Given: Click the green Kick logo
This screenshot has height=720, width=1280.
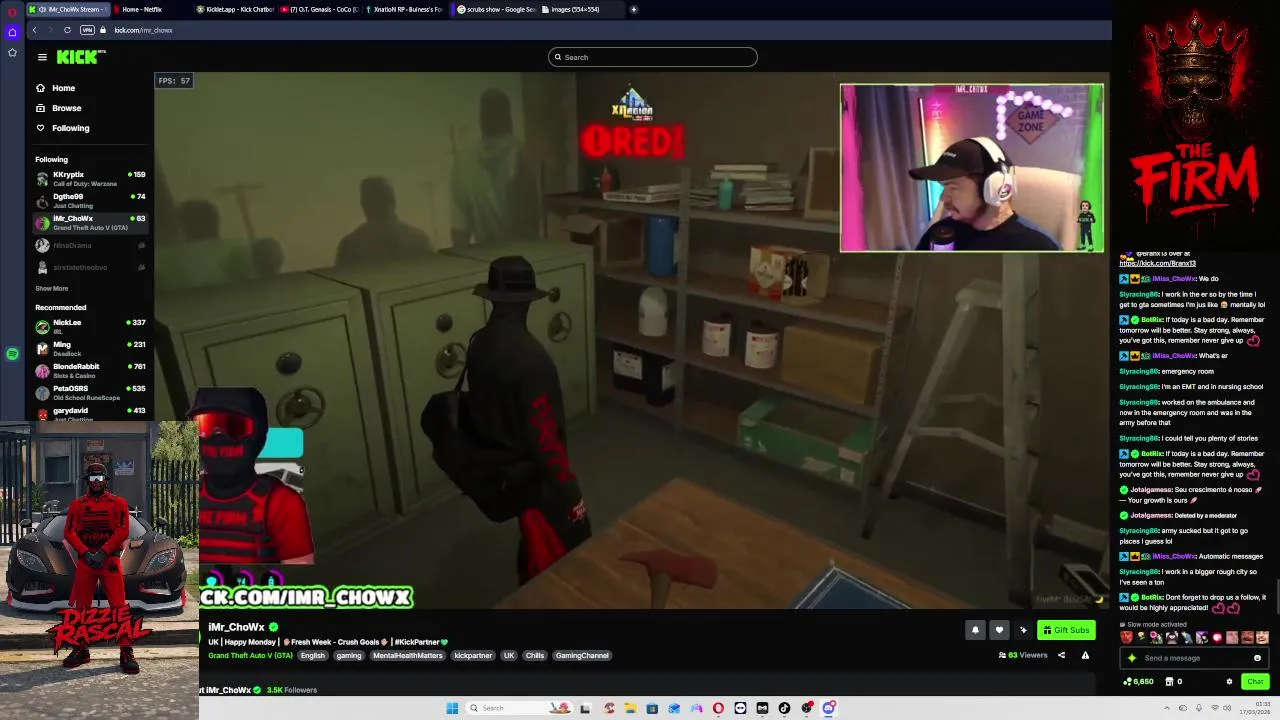Looking at the screenshot, I should click(x=79, y=57).
